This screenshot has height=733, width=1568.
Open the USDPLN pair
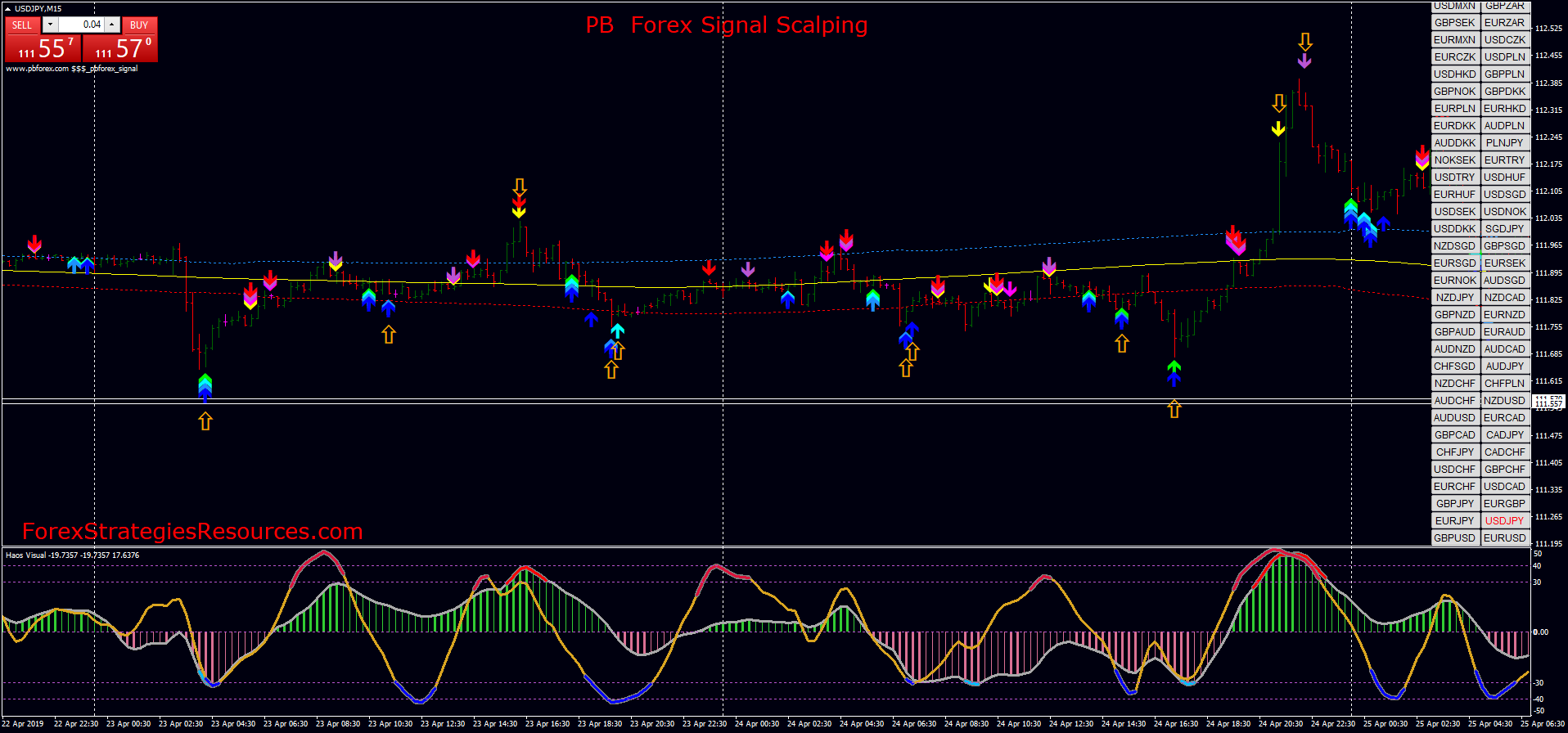[x=1505, y=56]
